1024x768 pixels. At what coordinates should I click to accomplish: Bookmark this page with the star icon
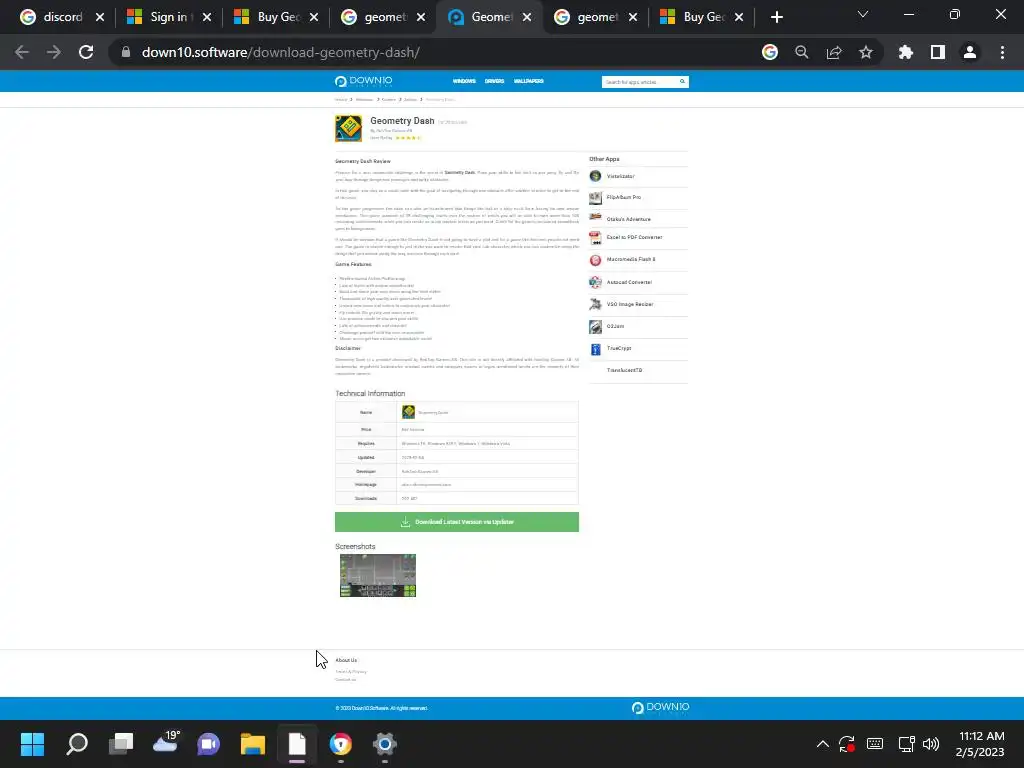click(x=866, y=52)
